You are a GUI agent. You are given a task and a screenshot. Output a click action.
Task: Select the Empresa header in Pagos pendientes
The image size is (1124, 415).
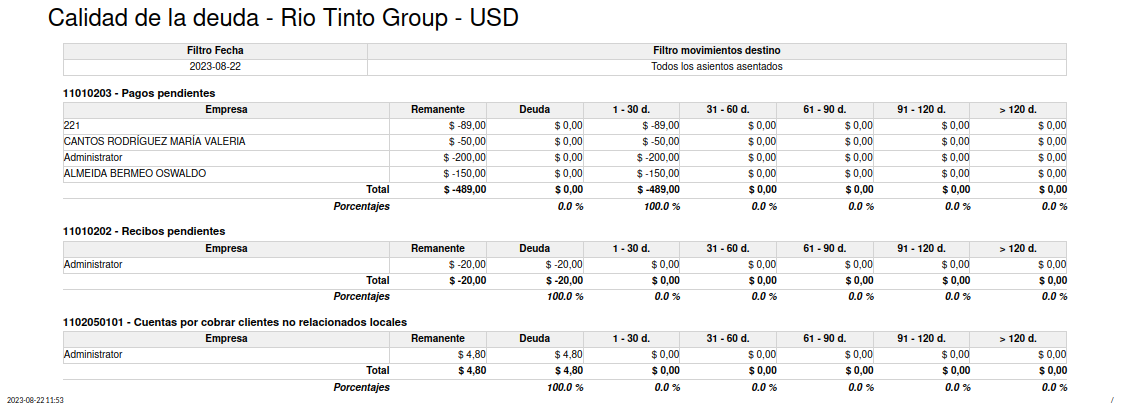227,110
